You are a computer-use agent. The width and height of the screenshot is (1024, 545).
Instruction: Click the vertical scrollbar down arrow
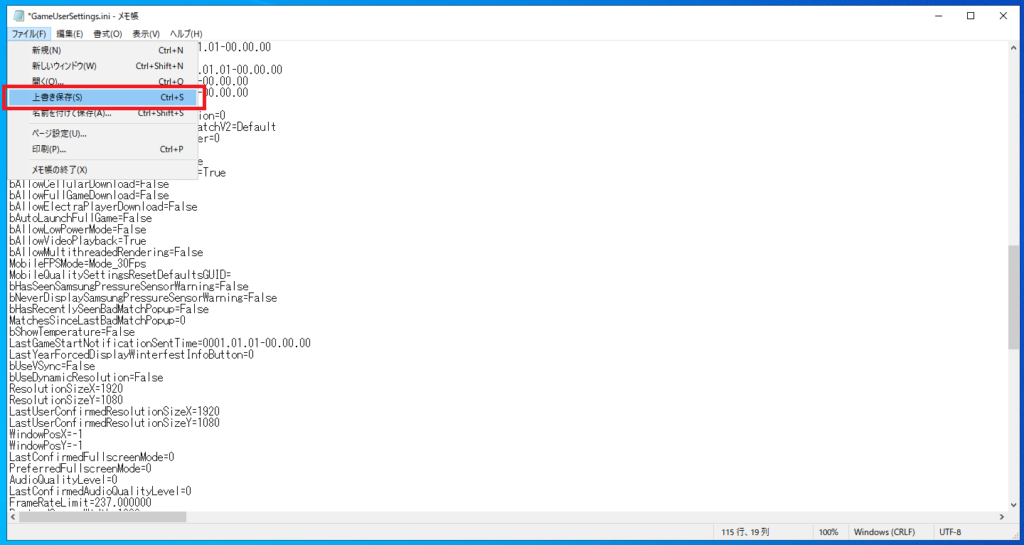(1012, 505)
